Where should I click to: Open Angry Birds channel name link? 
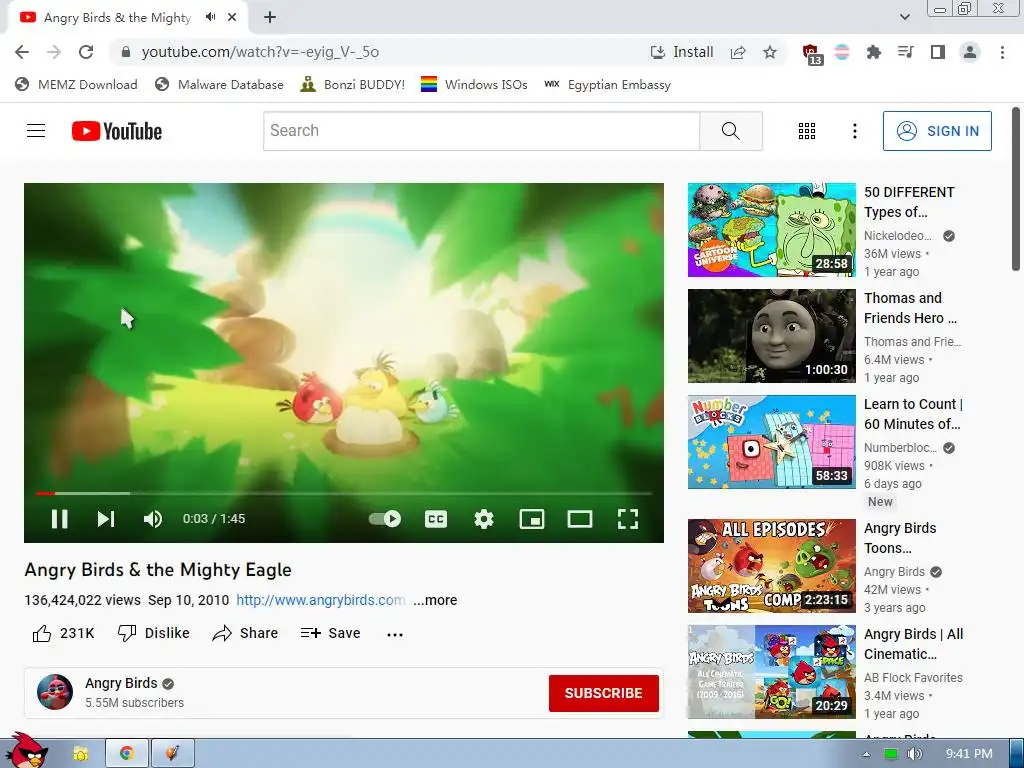tap(121, 683)
